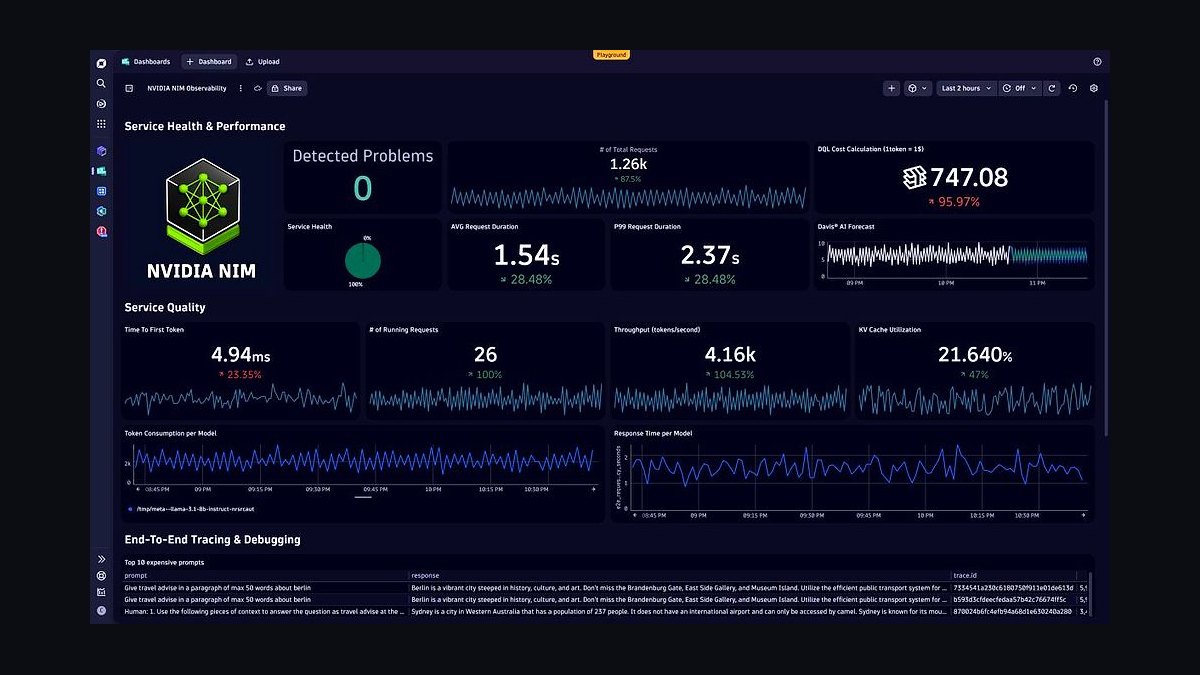
Task: Click trace id starting with b593d3cf
Action: click(1010, 599)
